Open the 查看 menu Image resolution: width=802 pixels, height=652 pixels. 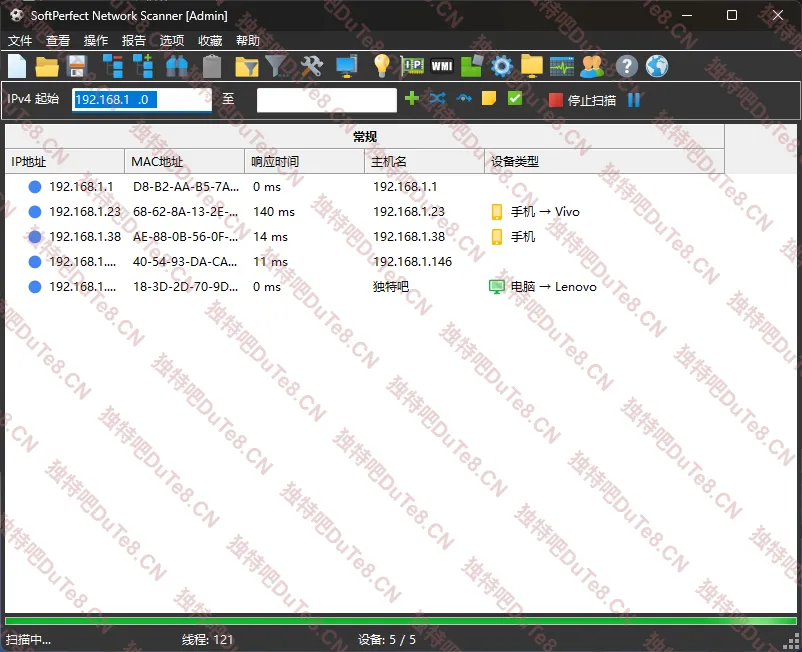58,40
